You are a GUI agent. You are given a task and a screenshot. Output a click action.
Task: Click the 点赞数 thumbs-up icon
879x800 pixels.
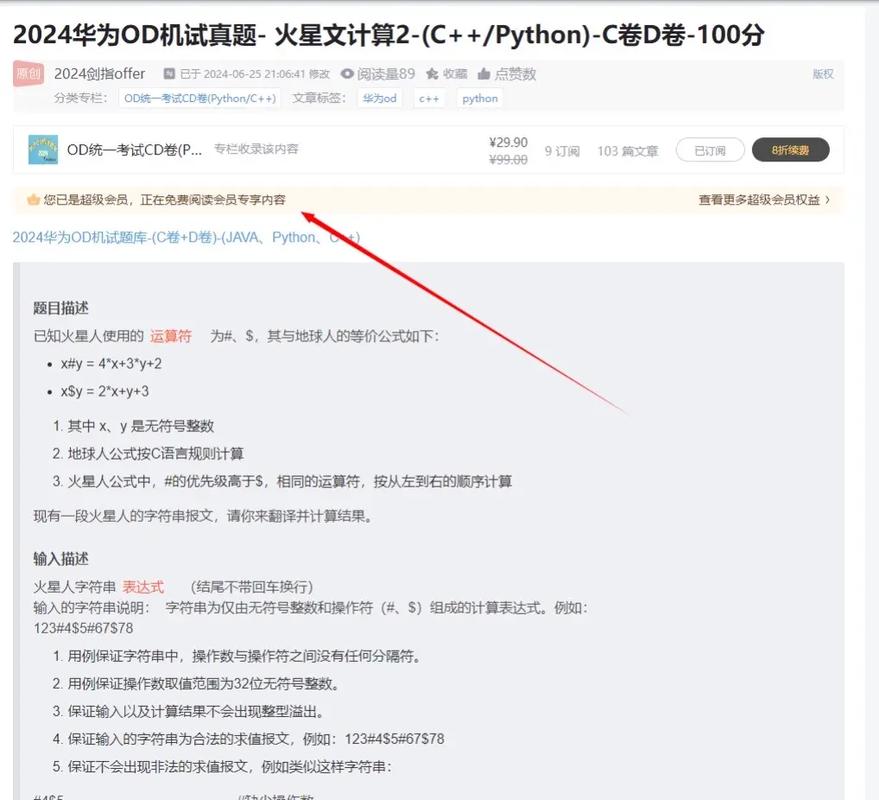pyautogui.click(x=484, y=73)
